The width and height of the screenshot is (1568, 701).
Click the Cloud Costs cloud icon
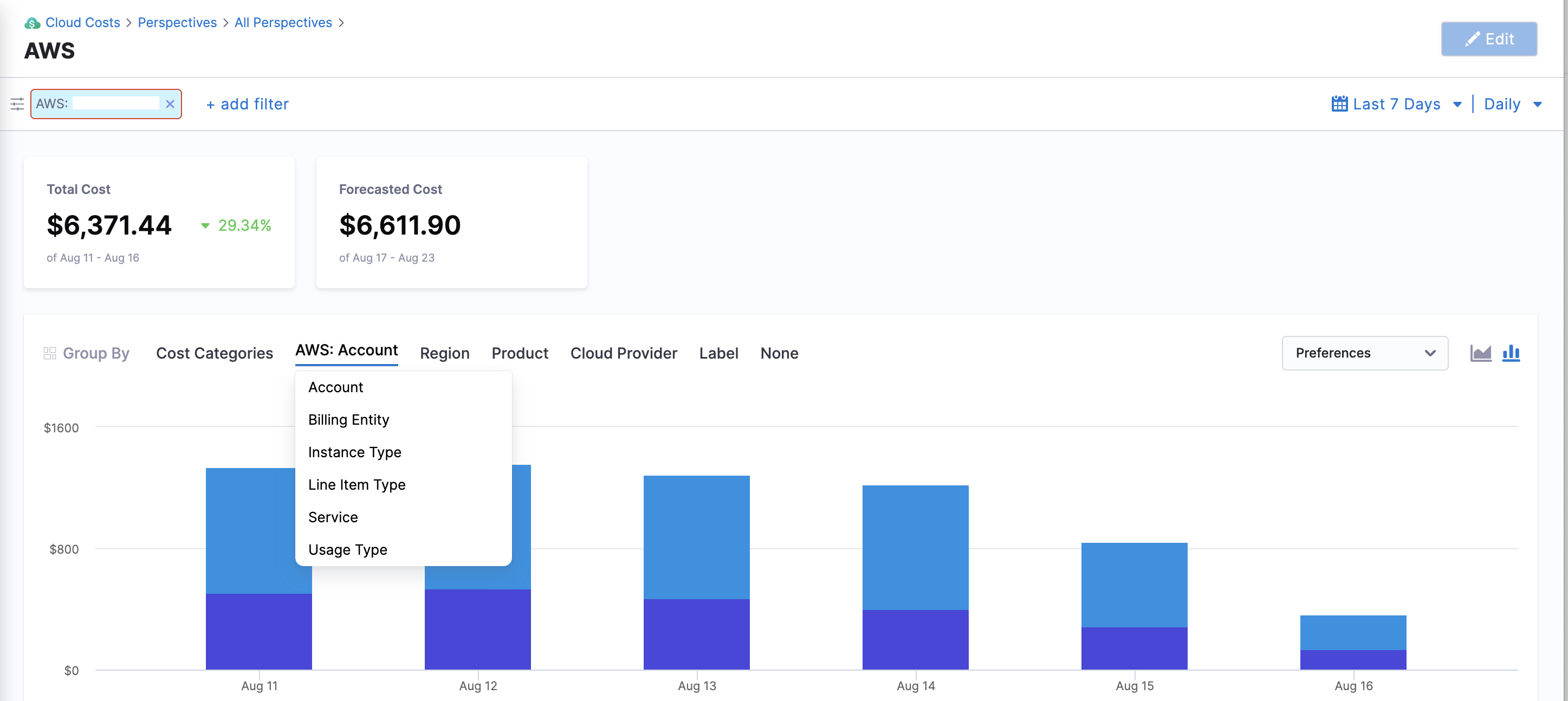coord(33,23)
